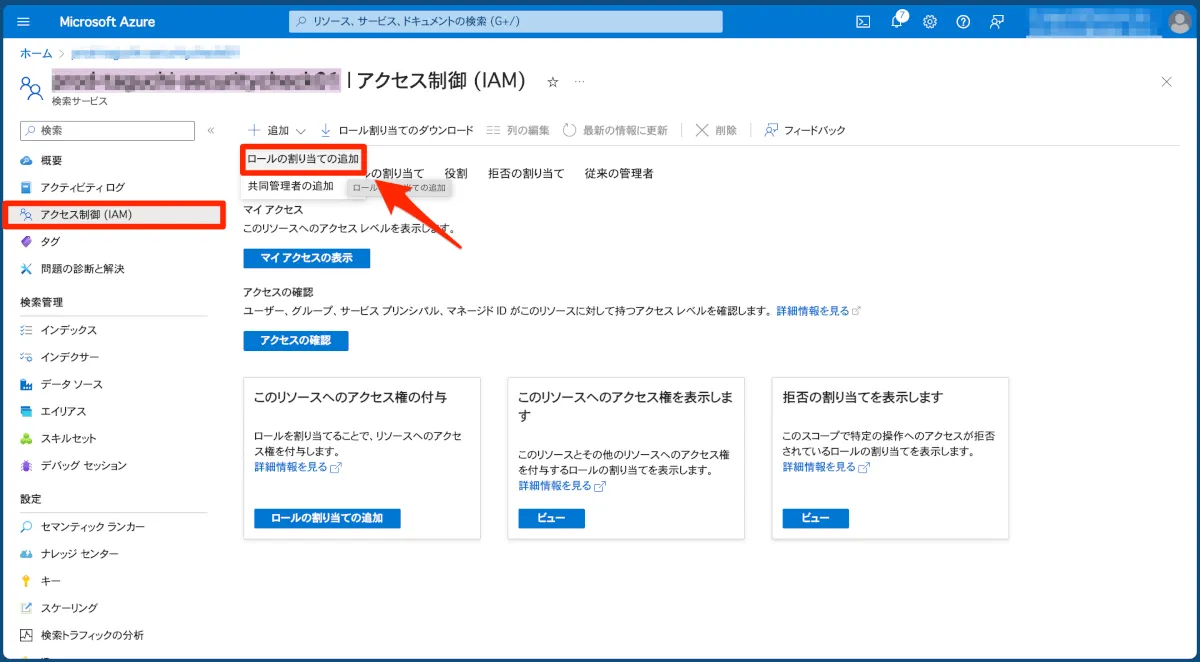This screenshot has width=1200, height=662.
Task: Open the portal settings gear icon
Action: [x=930, y=21]
